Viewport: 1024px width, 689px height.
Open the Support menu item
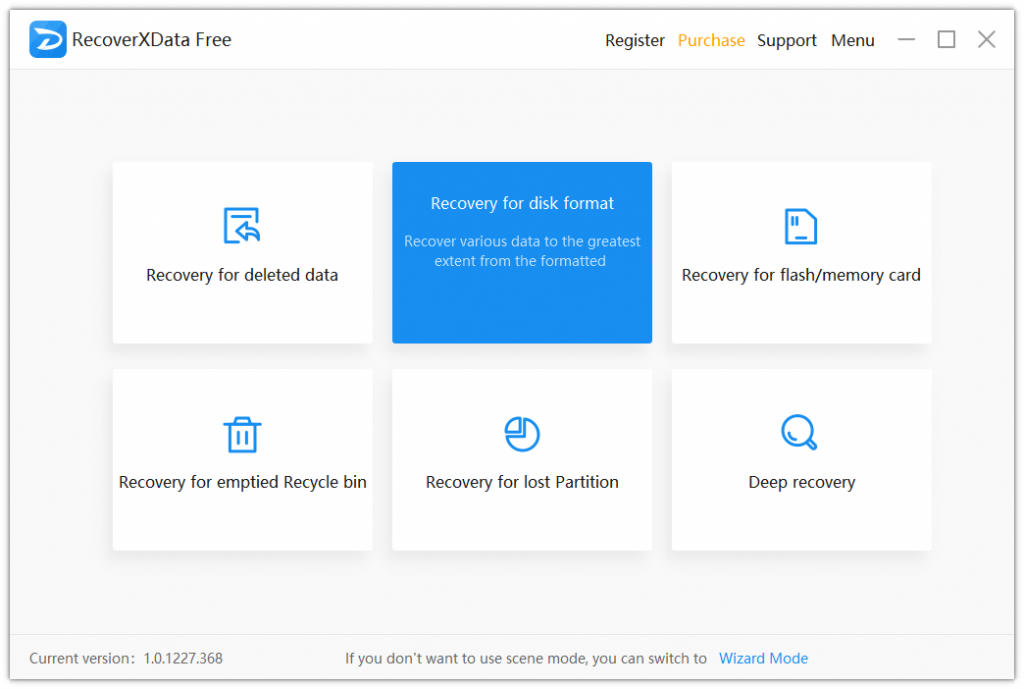[787, 40]
